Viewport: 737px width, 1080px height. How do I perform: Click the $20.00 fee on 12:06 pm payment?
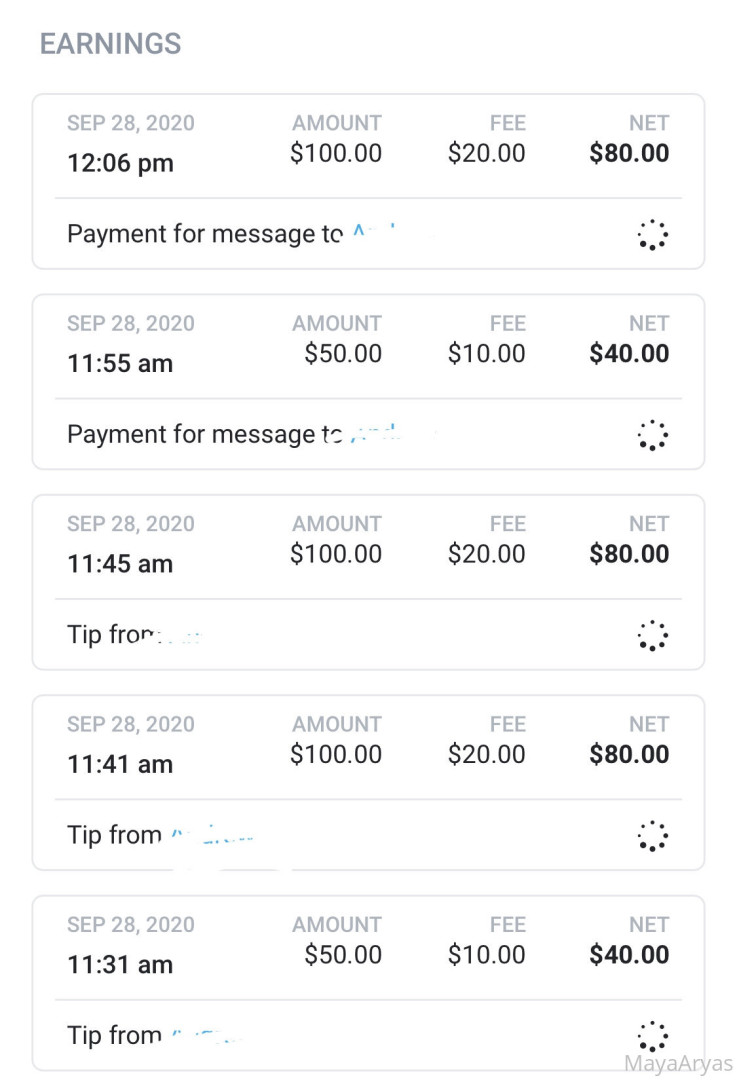pos(486,153)
